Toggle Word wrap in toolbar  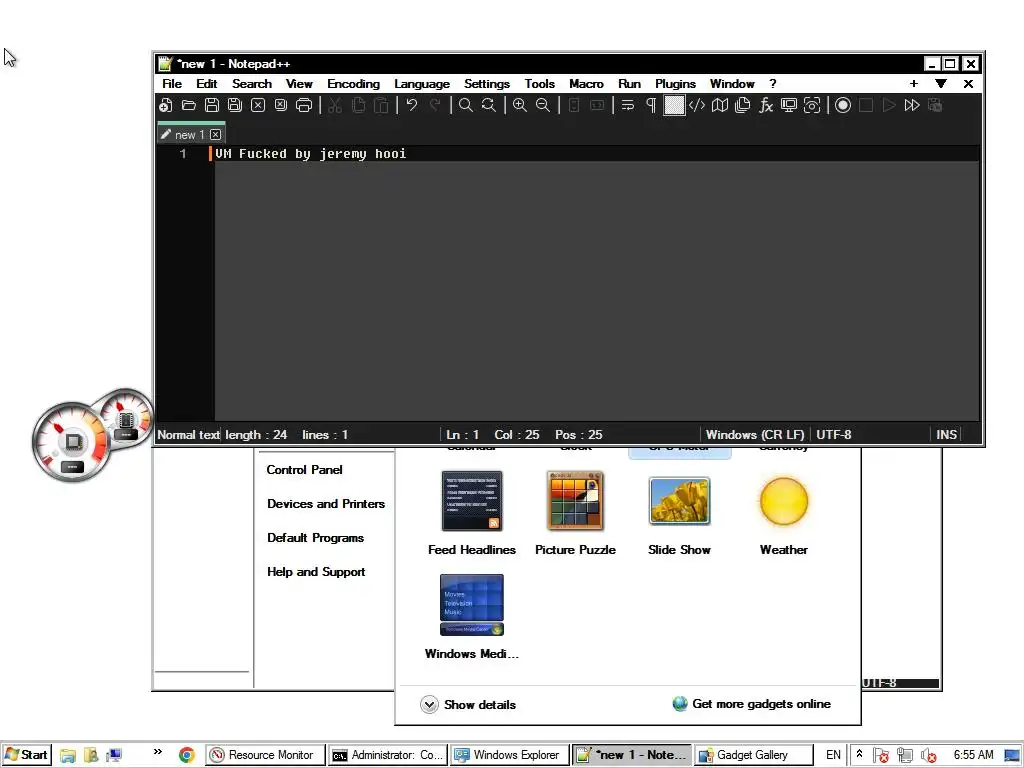coord(628,105)
